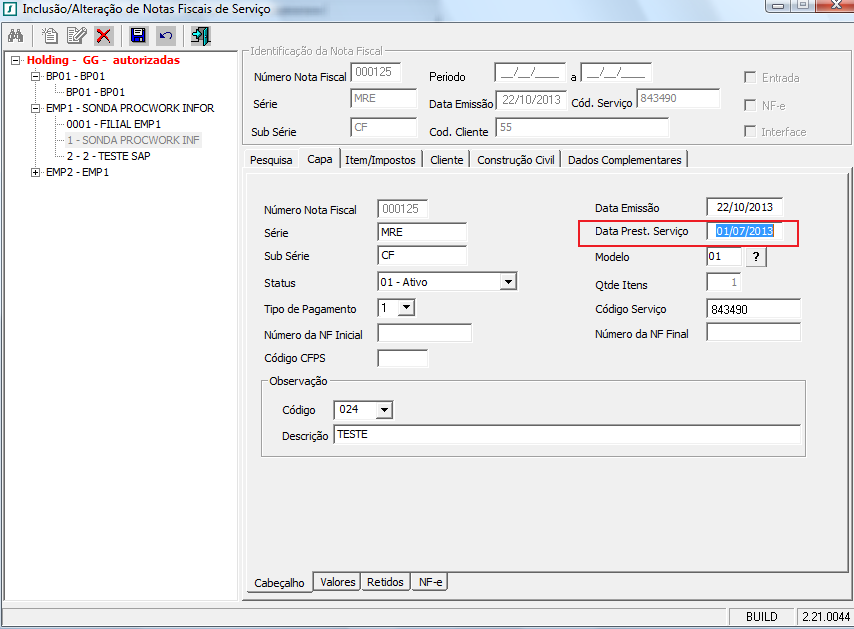Image resolution: width=854 pixels, height=629 pixels.
Task: Click the exit door icon
Action: [x=201, y=36]
